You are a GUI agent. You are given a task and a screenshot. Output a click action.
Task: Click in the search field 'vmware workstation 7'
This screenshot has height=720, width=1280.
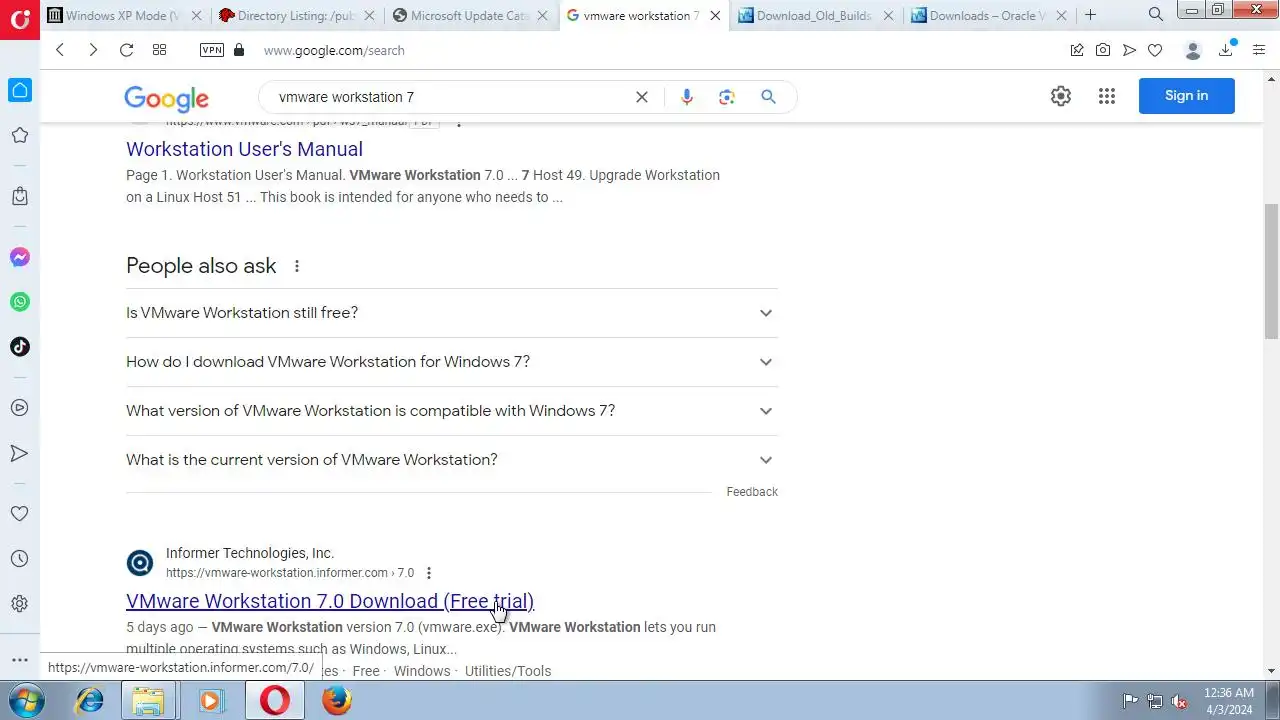[x=450, y=97]
